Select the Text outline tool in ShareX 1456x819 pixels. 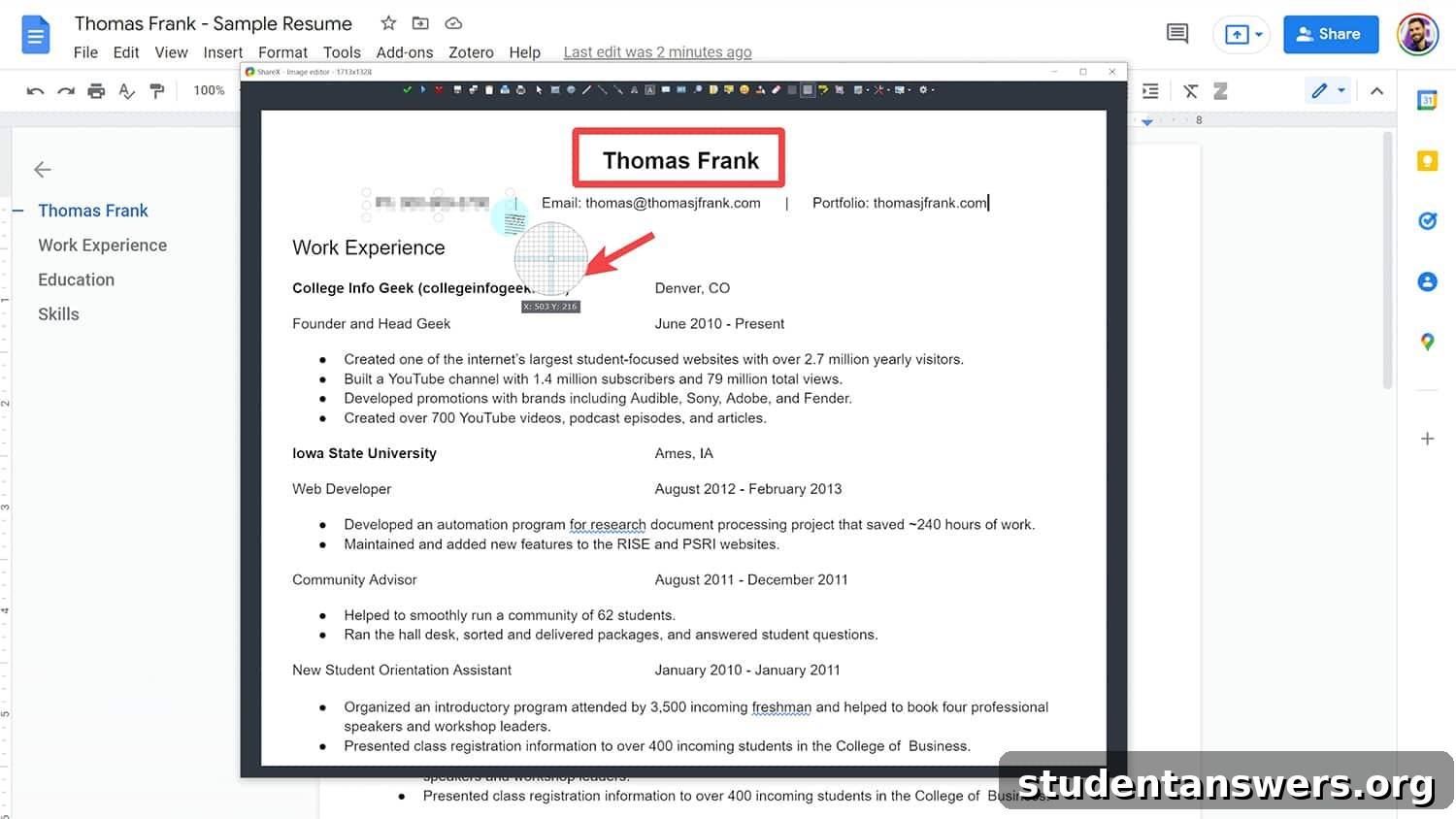[x=634, y=89]
